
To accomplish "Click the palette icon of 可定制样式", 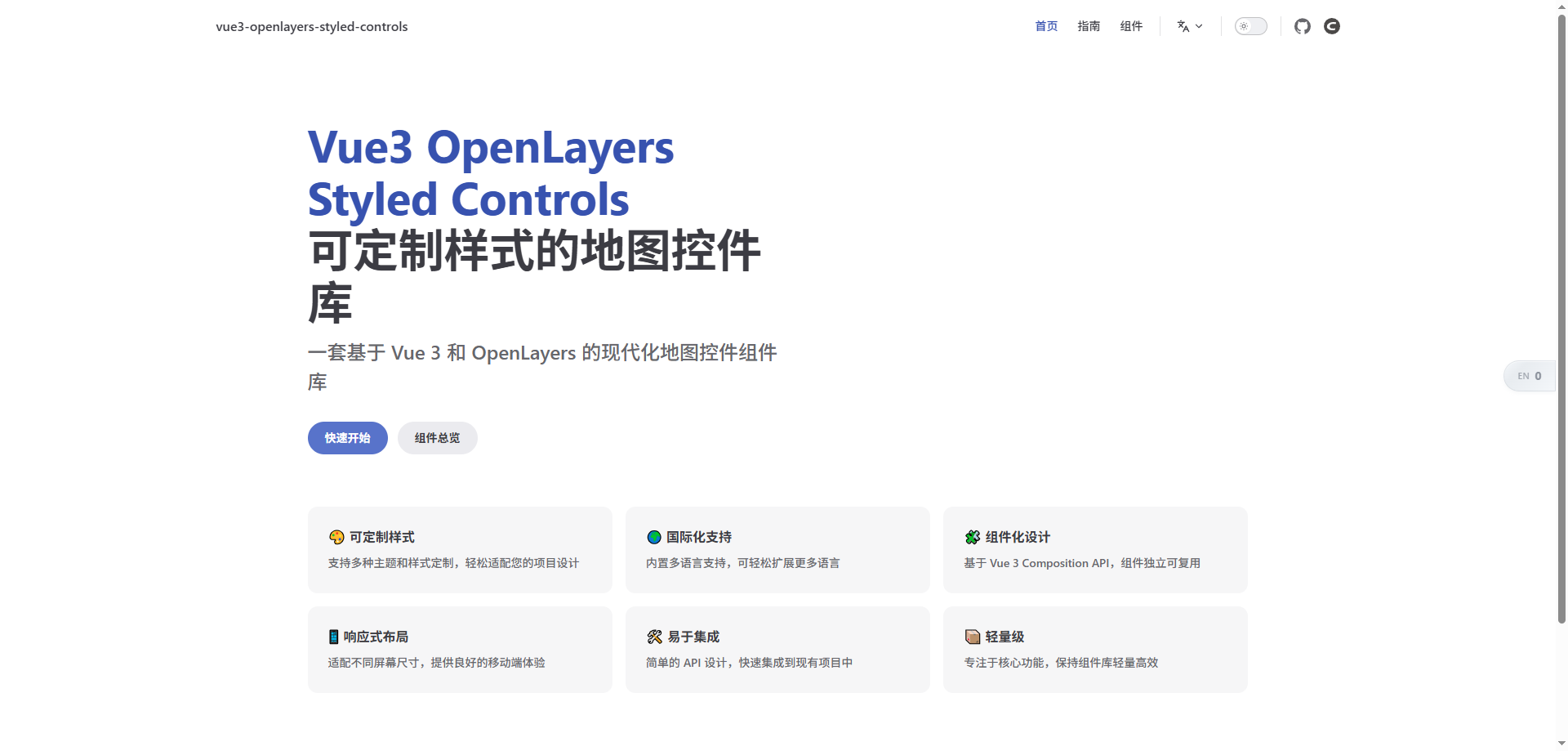I will coord(336,537).
